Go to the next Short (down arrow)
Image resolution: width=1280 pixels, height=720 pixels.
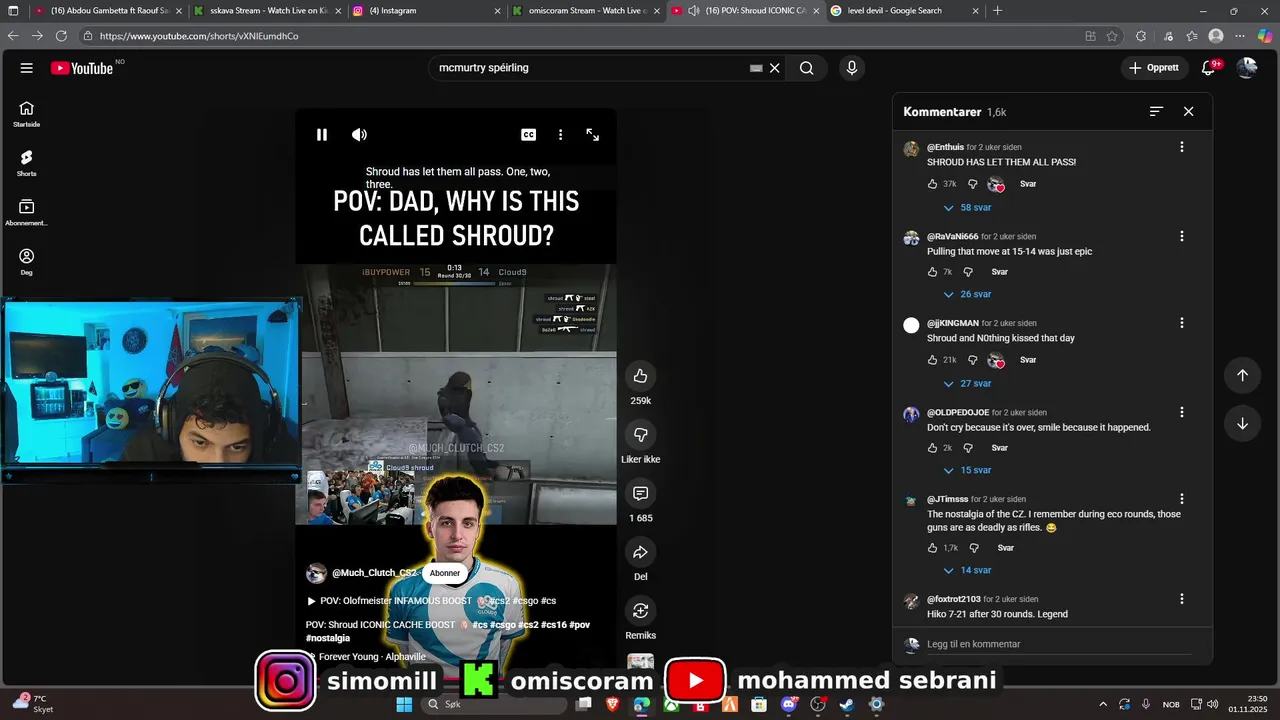pos(1242,423)
